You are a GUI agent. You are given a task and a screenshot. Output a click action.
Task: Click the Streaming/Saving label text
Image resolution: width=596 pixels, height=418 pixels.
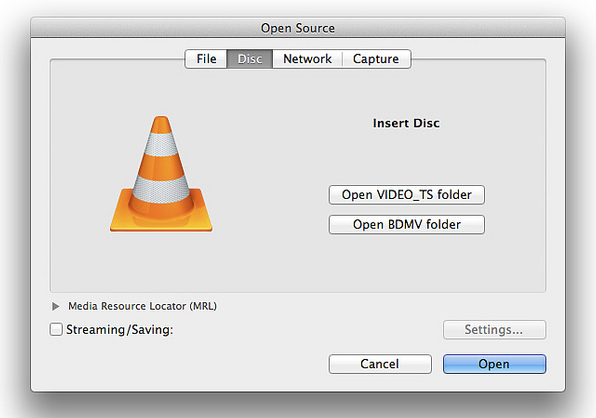[x=120, y=329]
